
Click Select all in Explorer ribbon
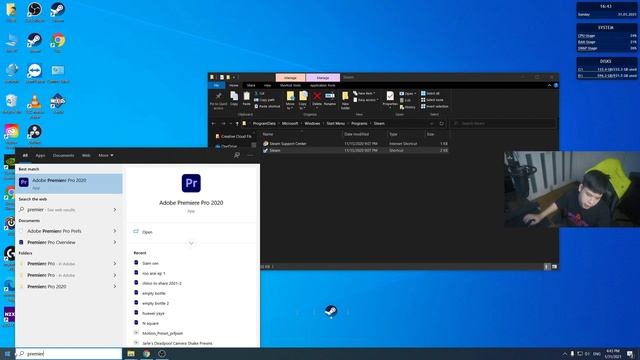coord(430,93)
